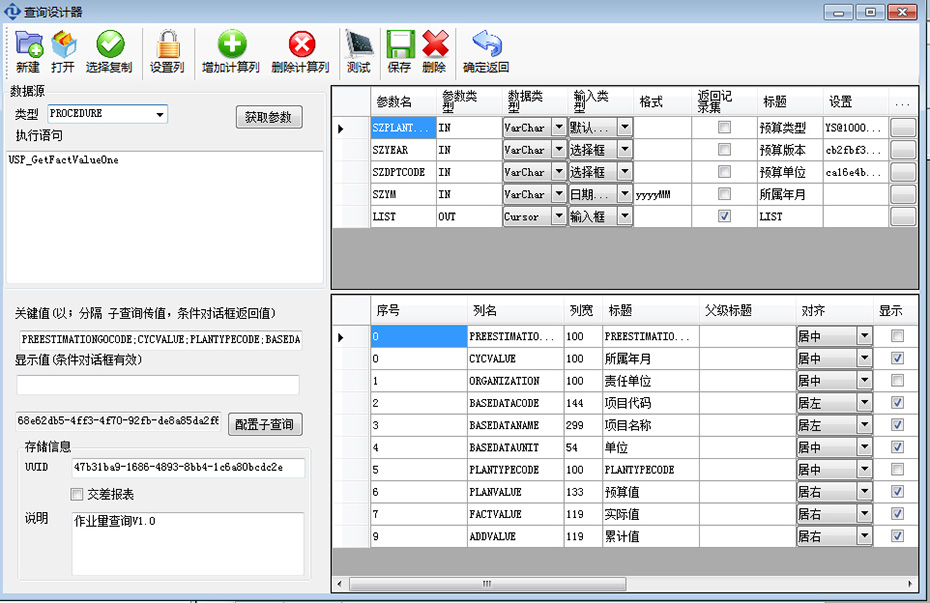Click the 保存 (Save) floppy disk icon
This screenshot has width=930, height=603.
(399, 45)
